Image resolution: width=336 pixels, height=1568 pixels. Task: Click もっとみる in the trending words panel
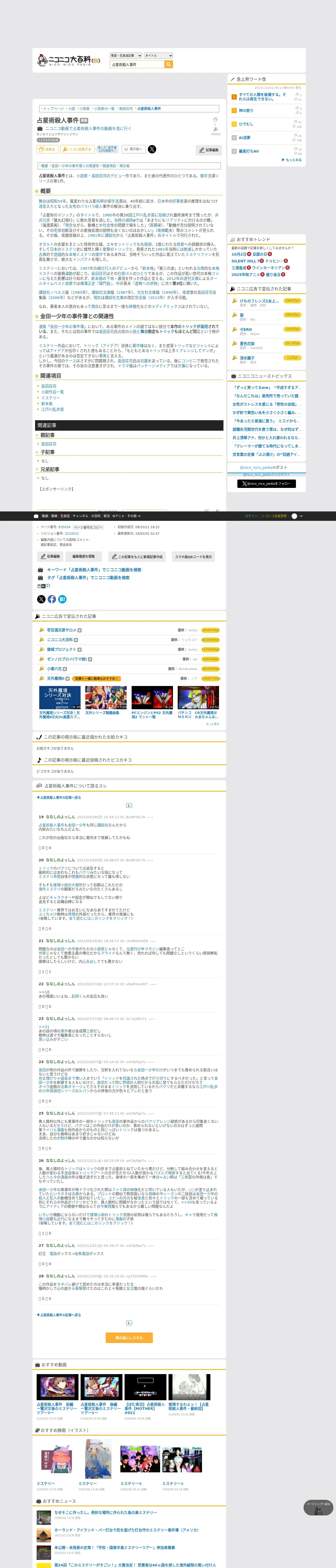tap(292, 160)
